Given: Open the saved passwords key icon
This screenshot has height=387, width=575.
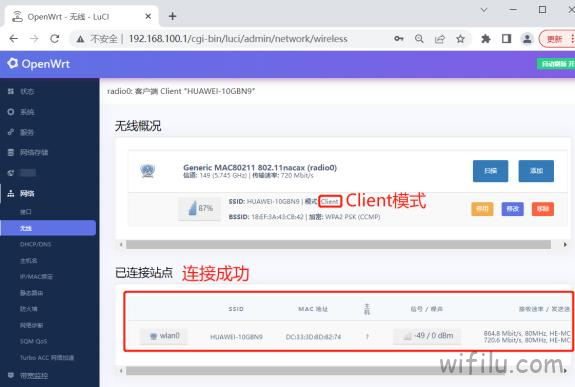Looking at the screenshot, I should pos(399,39).
